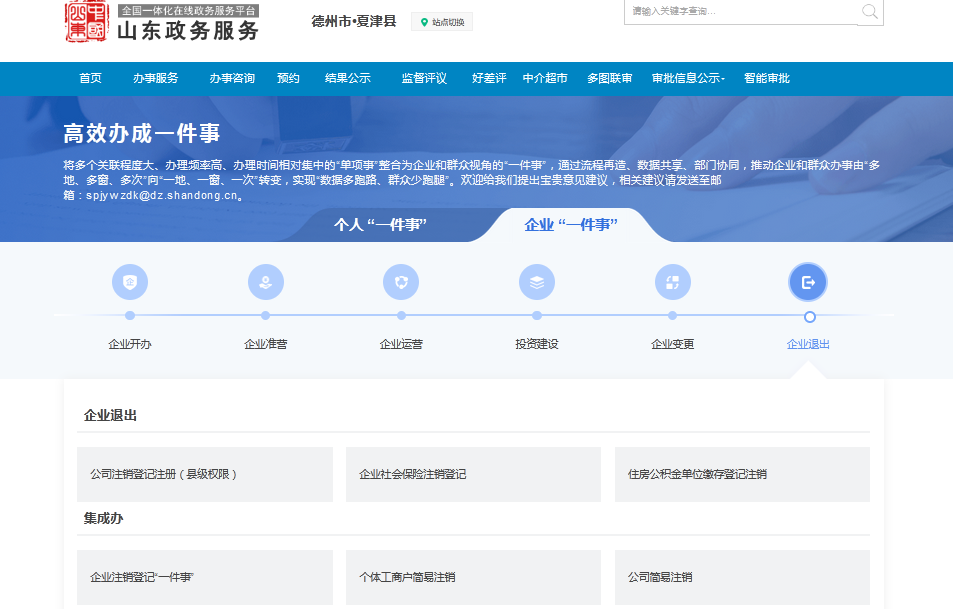Open the 办事咨询 menu item
The width and height of the screenshot is (953, 609).
pos(232,78)
